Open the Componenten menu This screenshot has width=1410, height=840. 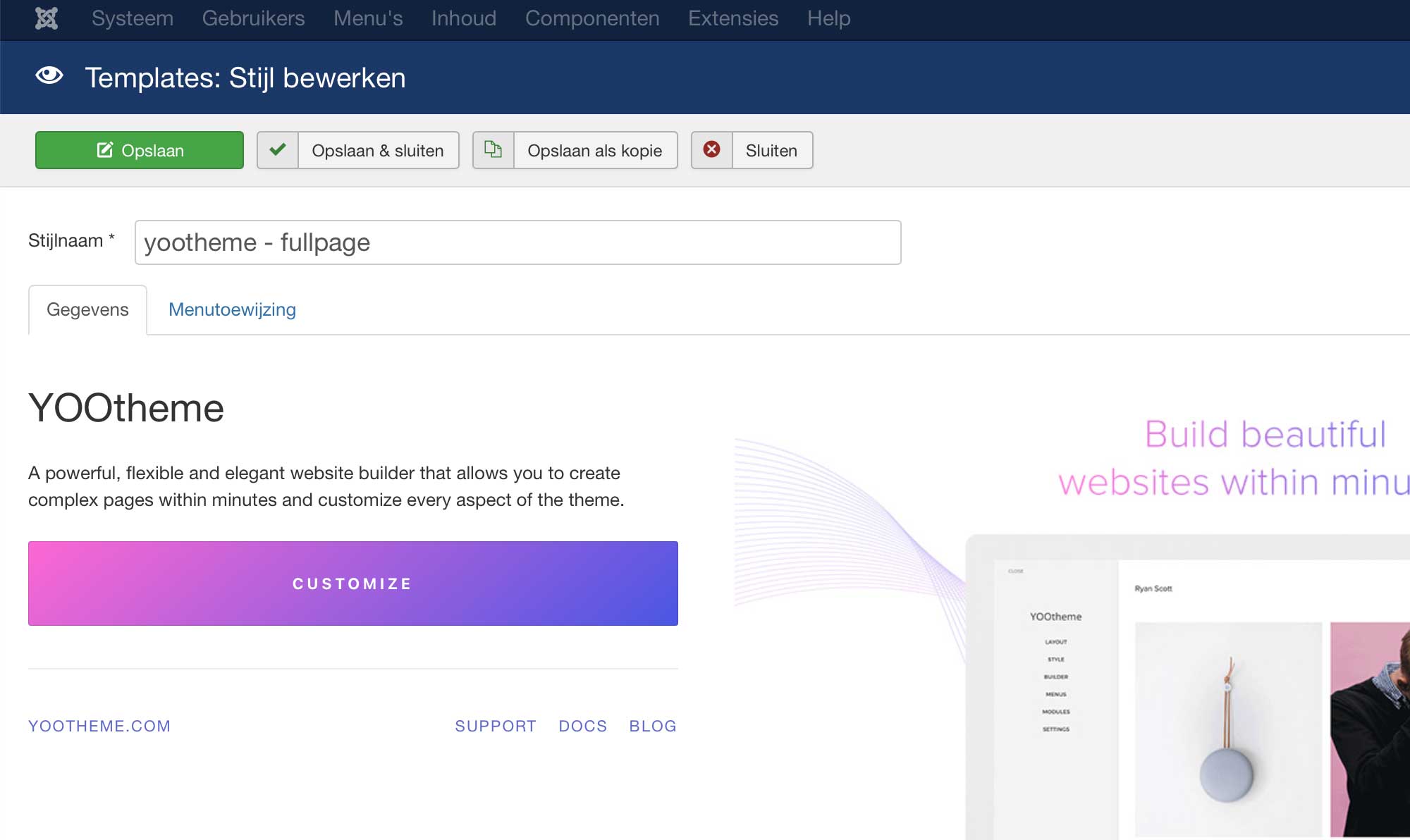[592, 18]
